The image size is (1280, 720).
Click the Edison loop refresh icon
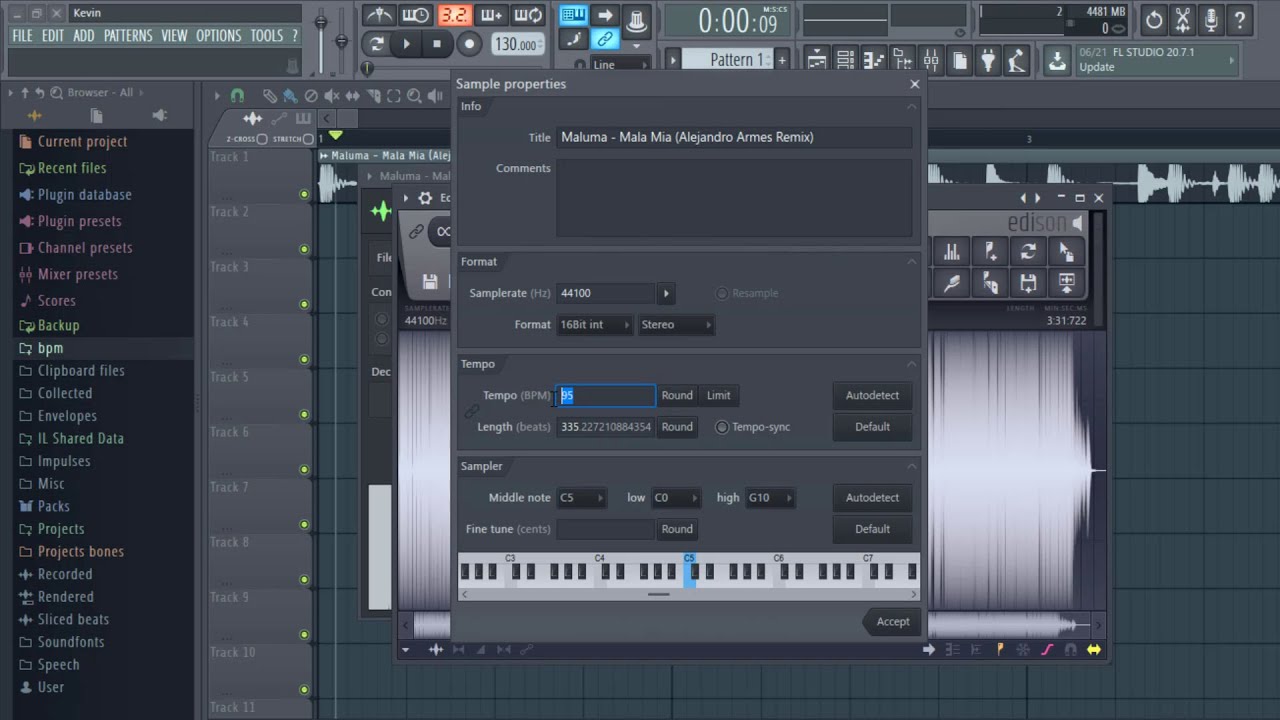(1028, 253)
